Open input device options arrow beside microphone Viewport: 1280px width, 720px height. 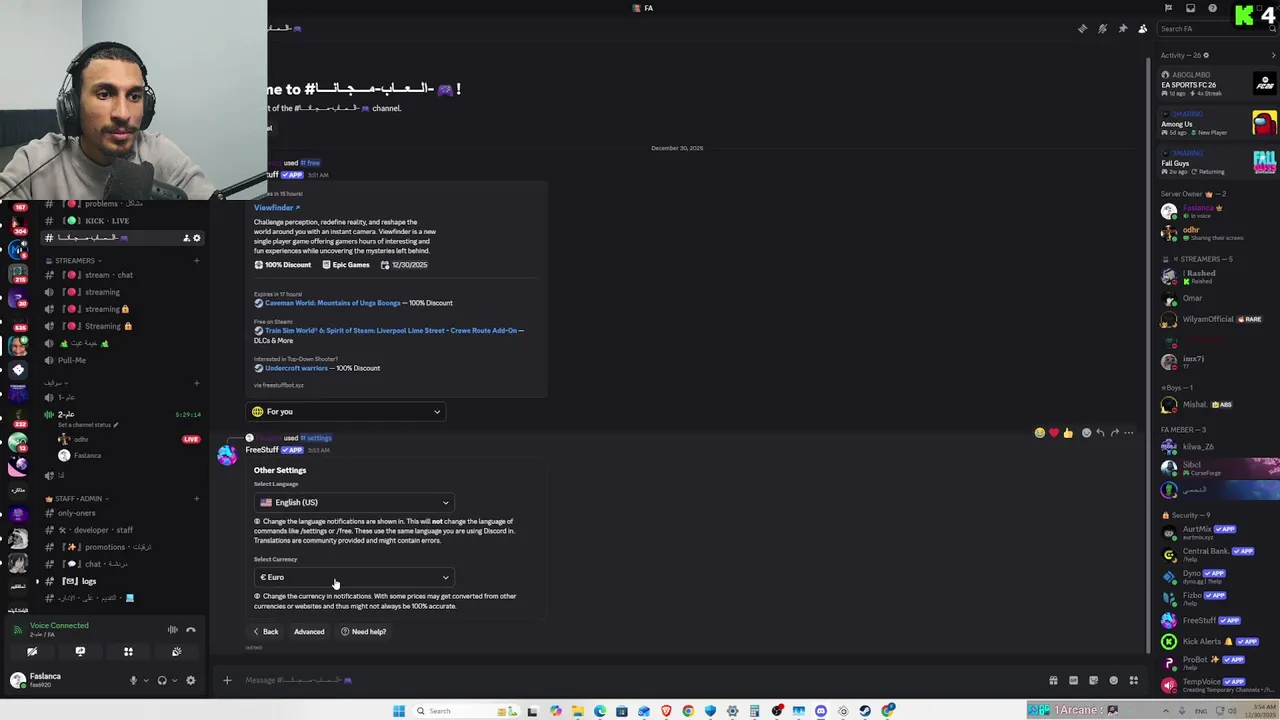tap(146, 681)
